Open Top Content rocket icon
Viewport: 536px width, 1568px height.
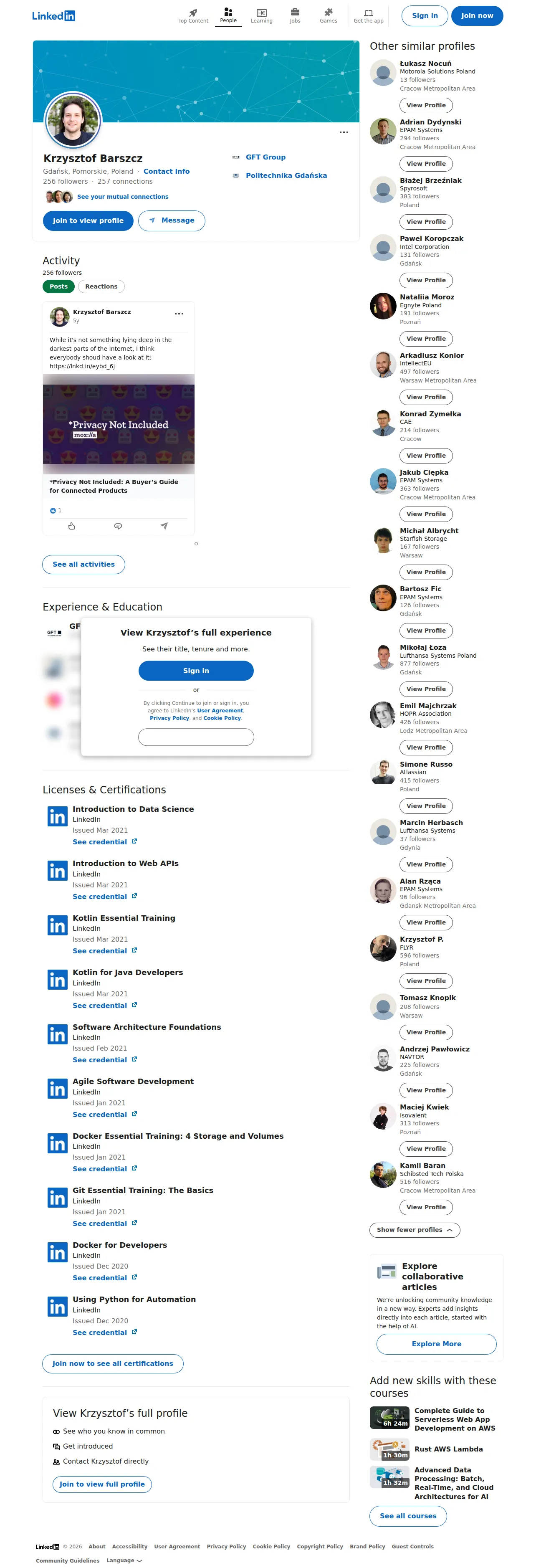[x=193, y=12]
